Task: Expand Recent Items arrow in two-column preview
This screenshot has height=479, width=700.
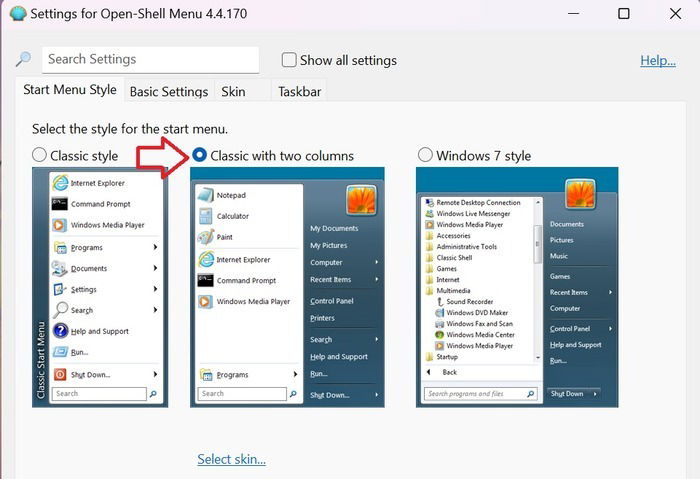Action: coord(377,279)
